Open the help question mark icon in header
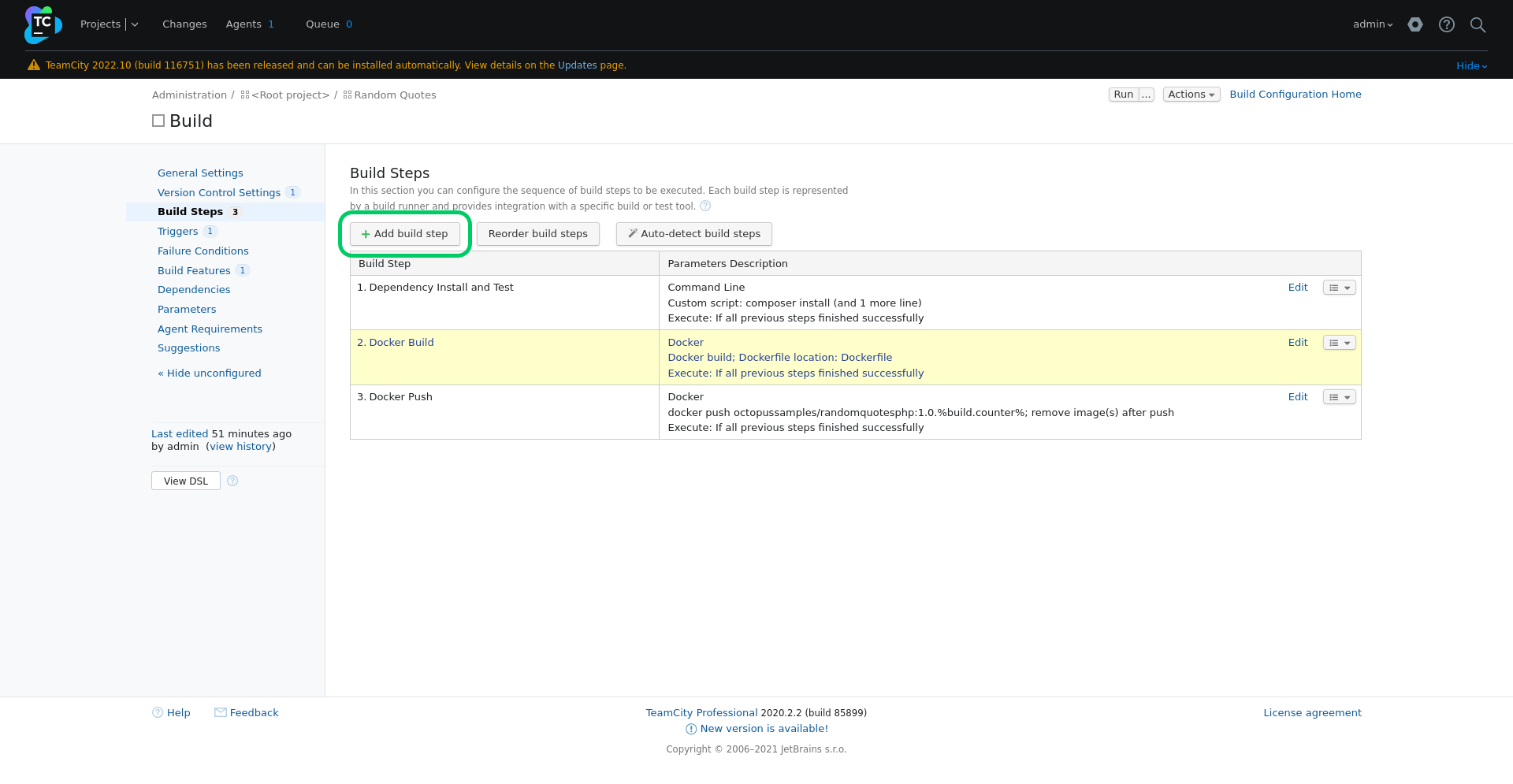The image size is (1513, 784). 1446,24
